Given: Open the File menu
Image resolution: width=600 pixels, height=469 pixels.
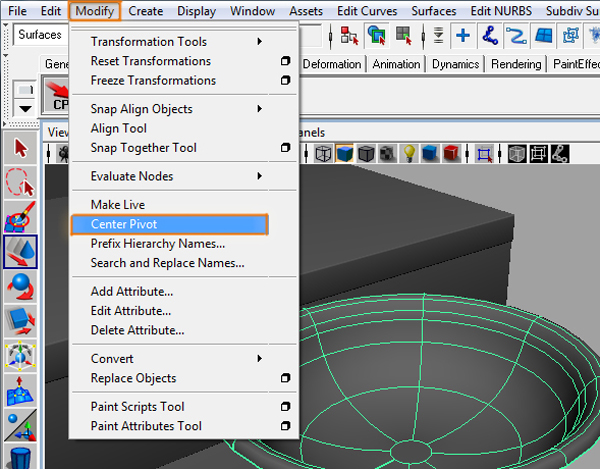Looking at the screenshot, I should (17, 11).
